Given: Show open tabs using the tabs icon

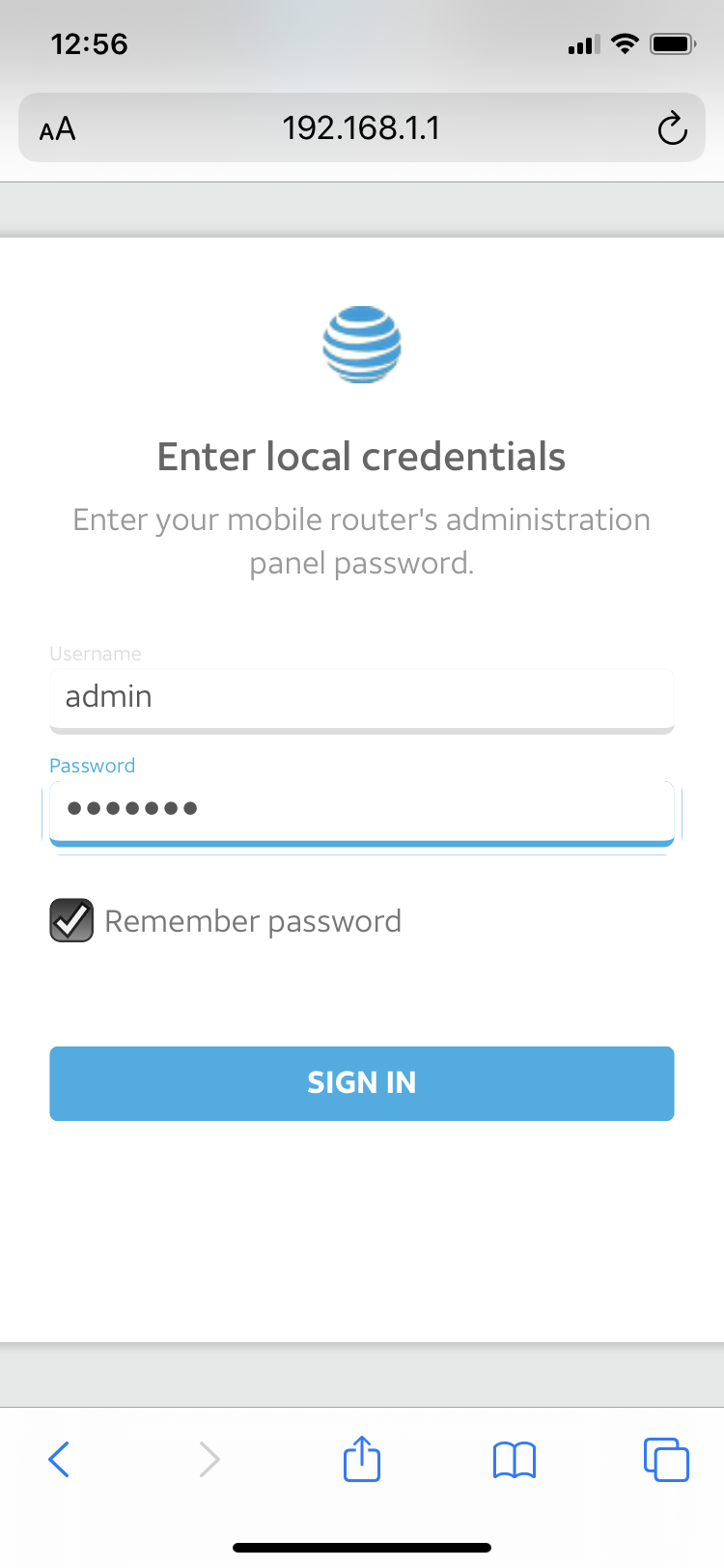Looking at the screenshot, I should 666,1459.
